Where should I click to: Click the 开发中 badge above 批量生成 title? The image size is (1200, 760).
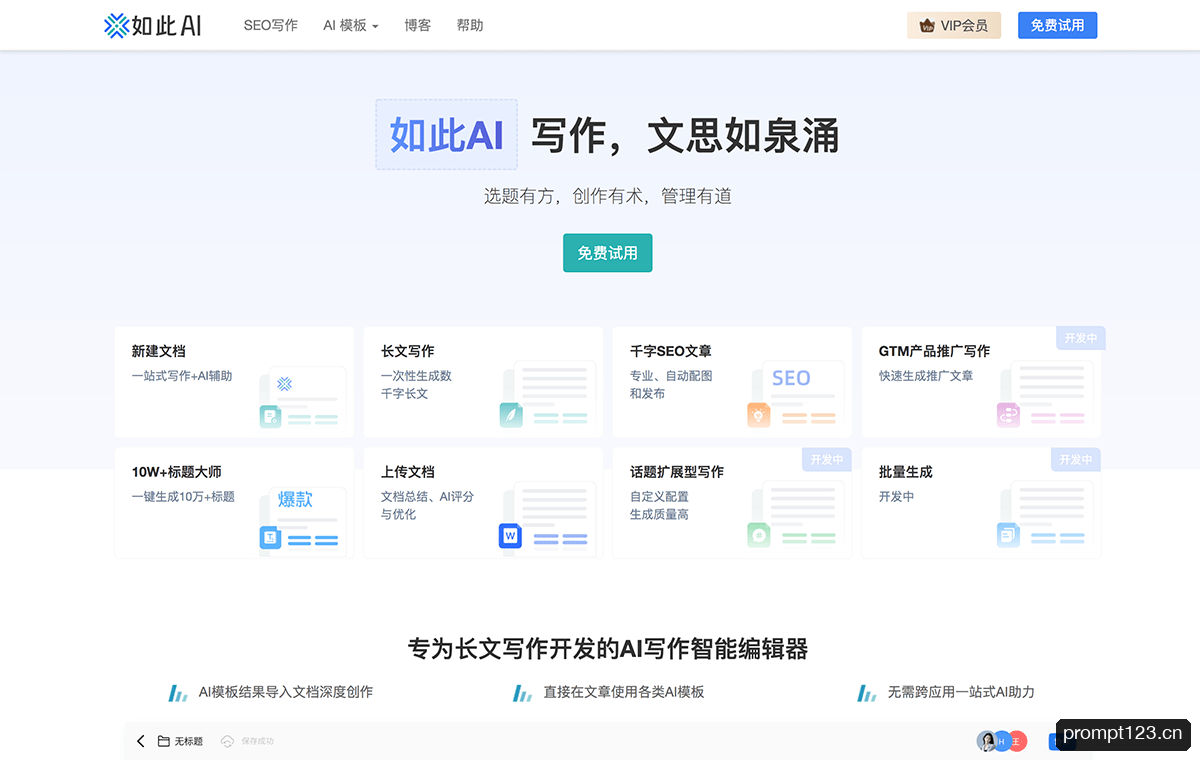(x=1076, y=459)
